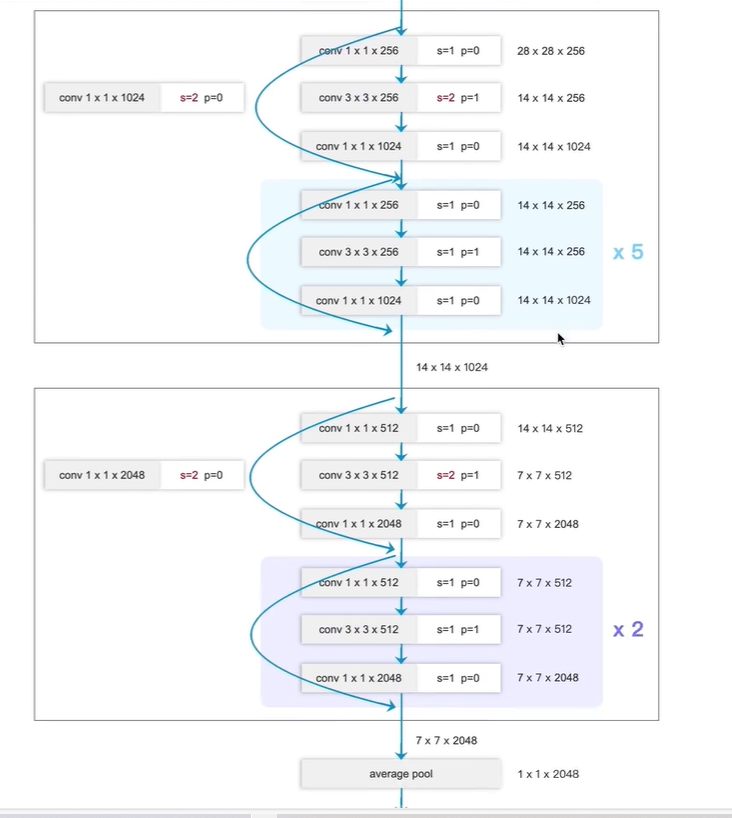Viewport: 732px width, 818px height.
Task: Click the "x 2" repeat label
Action: [x=628, y=629]
